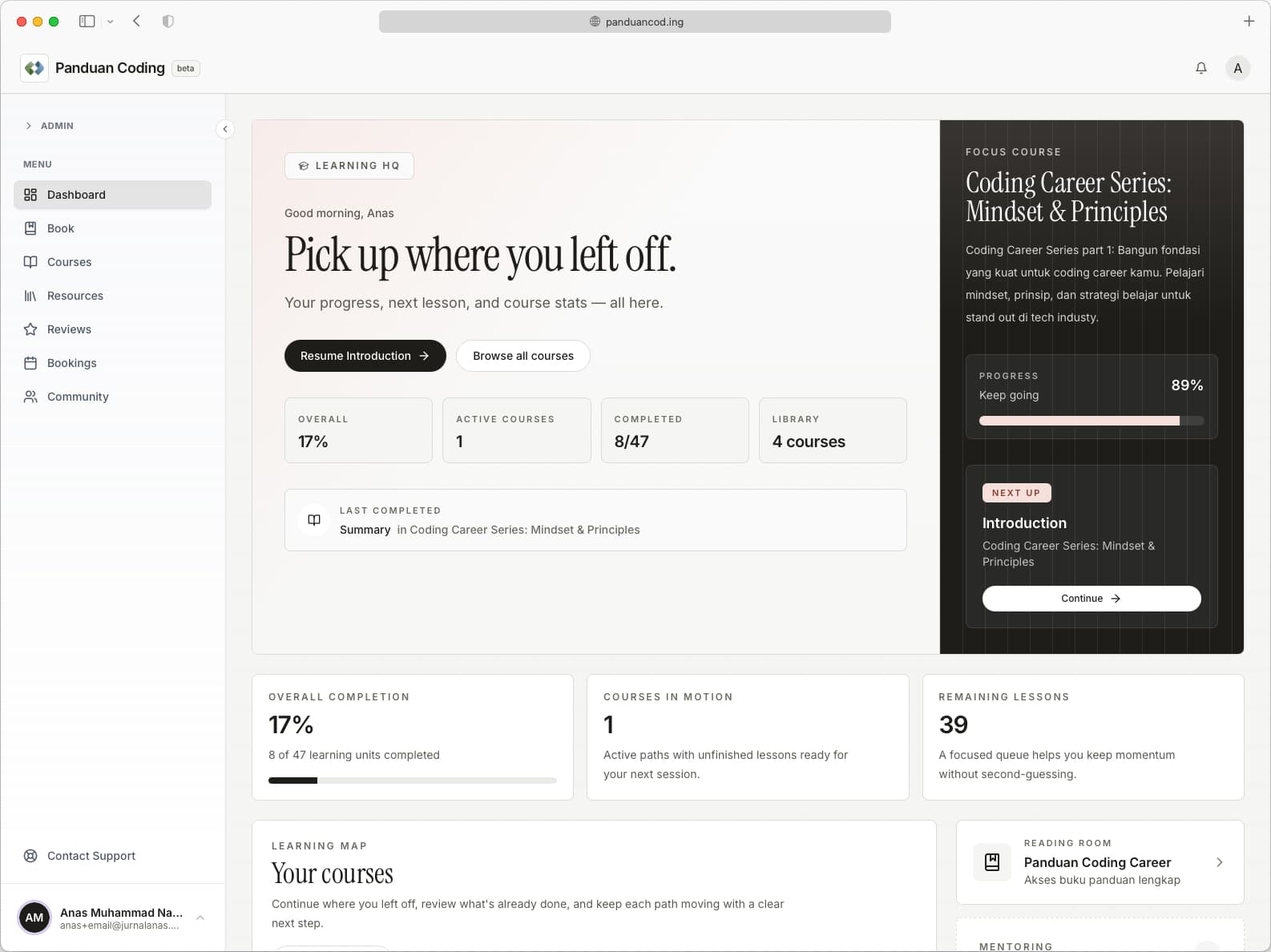The image size is (1271, 952).
Task: Click the Reviews star icon
Action: point(30,329)
